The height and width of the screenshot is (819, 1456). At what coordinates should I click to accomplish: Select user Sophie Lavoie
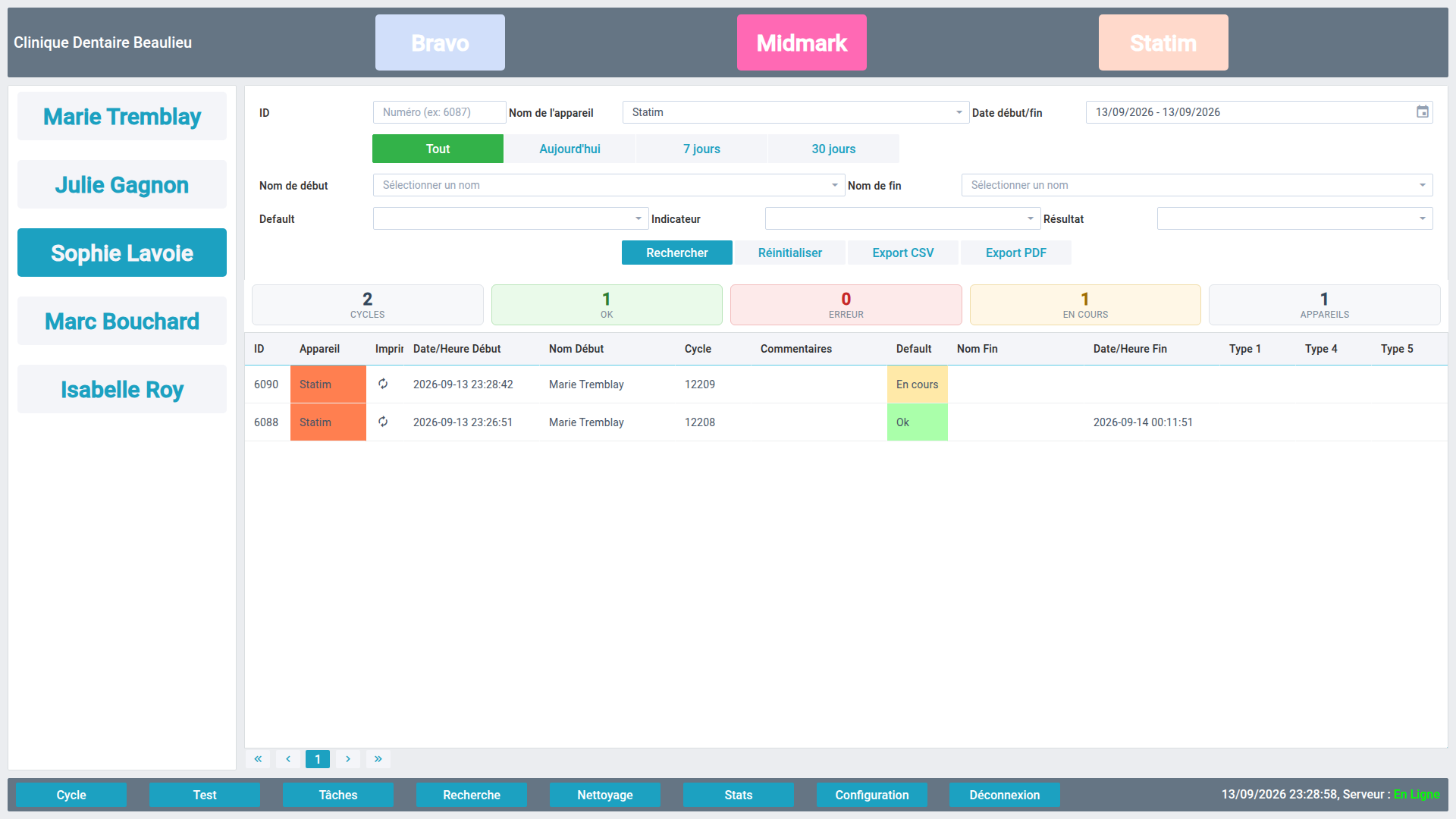pos(122,253)
